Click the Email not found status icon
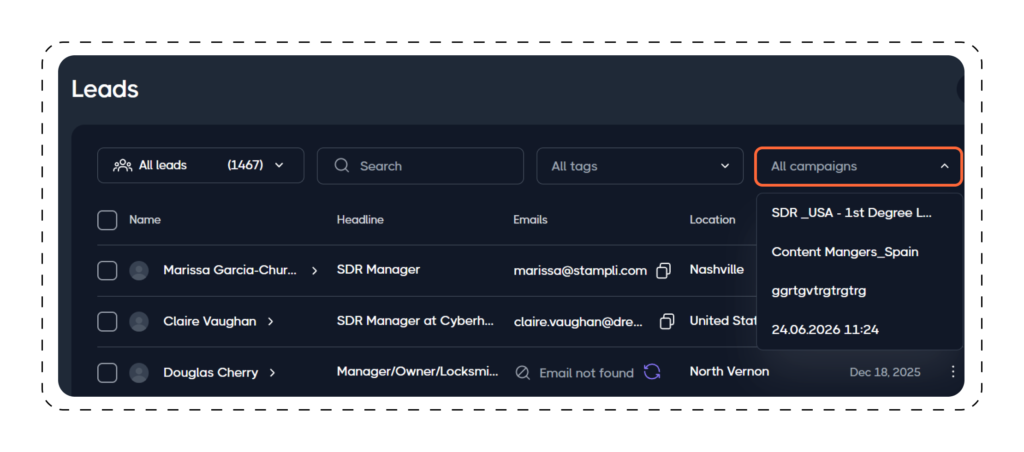The width and height of the screenshot is (1024, 452). pyautogui.click(x=522, y=373)
